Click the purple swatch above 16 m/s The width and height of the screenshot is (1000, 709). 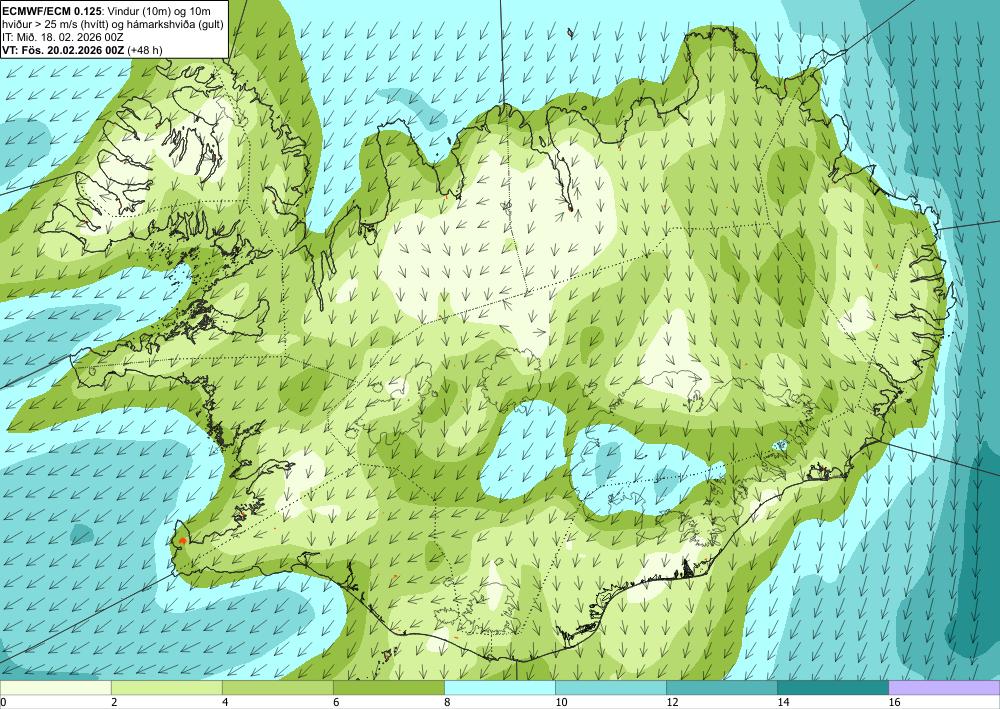945,687
